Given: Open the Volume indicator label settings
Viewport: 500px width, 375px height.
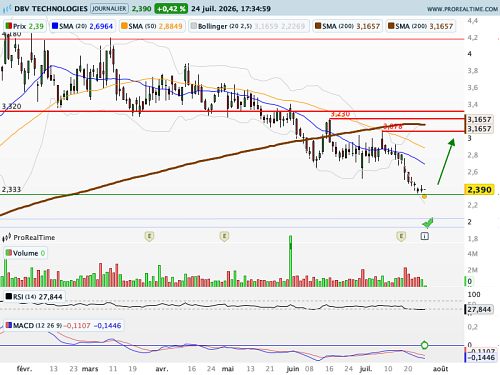Looking at the screenshot, I should point(25,253).
